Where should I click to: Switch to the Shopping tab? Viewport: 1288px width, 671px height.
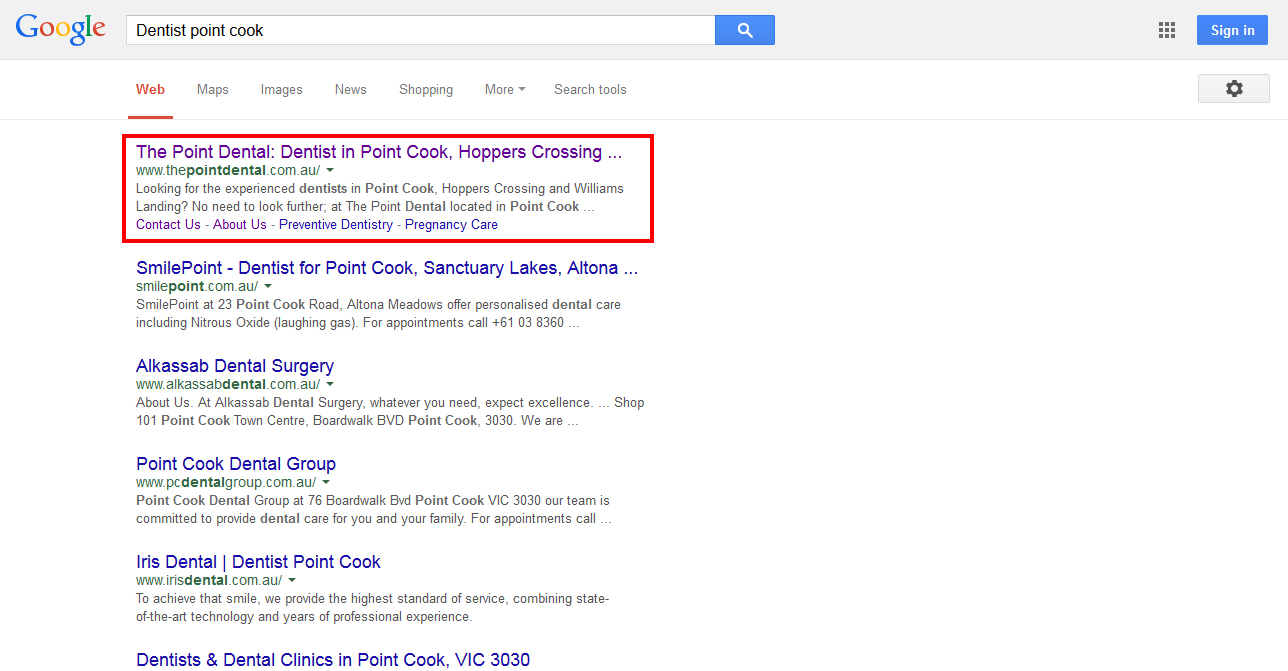point(426,89)
